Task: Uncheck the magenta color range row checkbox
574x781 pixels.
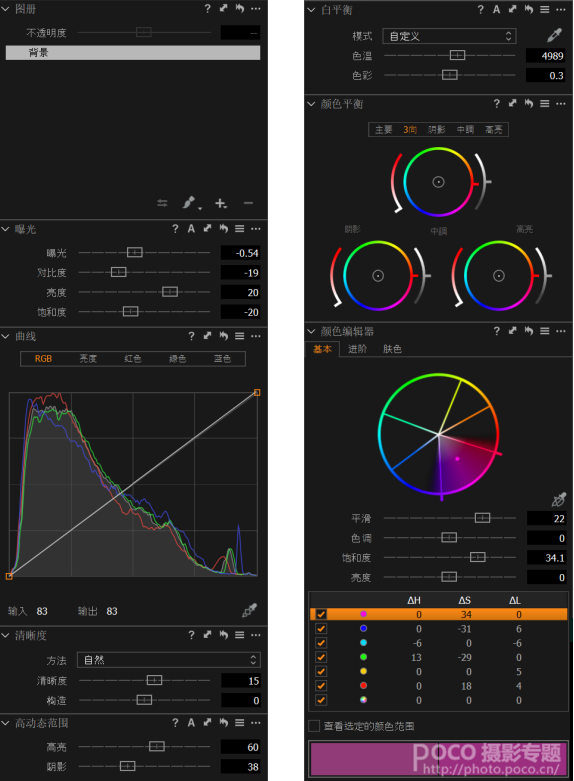Action: pos(321,615)
